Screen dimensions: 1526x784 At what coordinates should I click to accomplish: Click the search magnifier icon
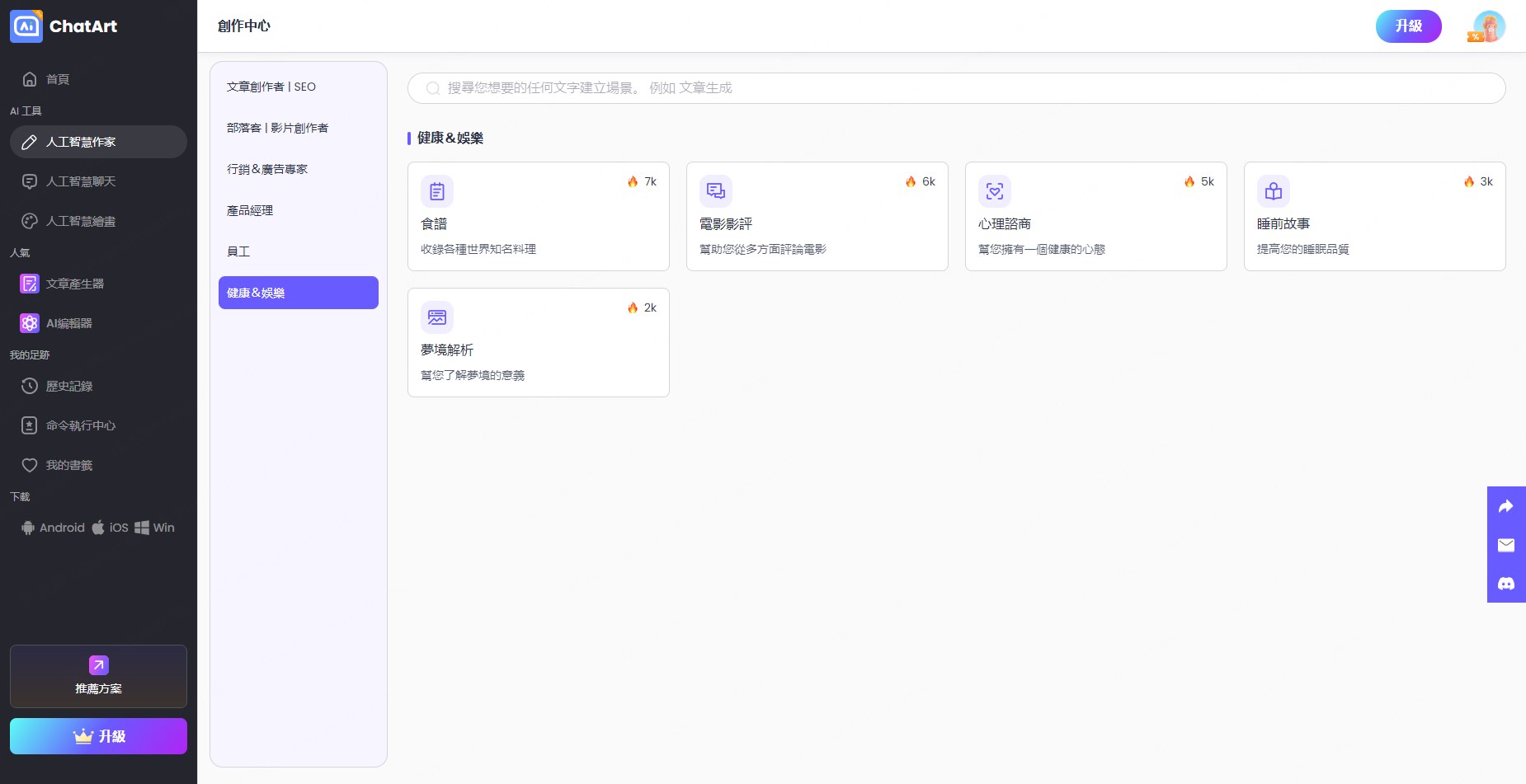point(432,88)
